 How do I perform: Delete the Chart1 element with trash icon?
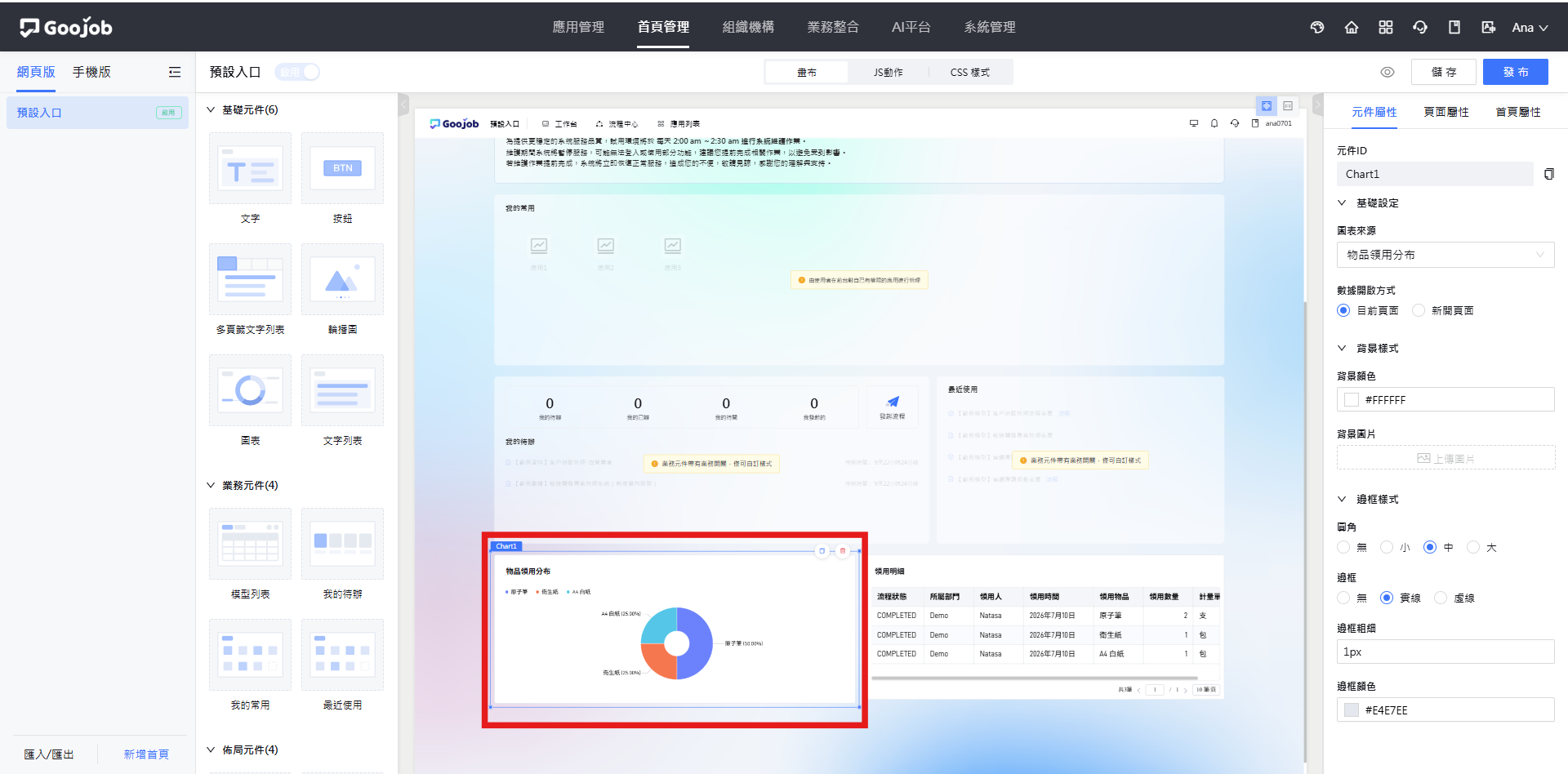pyautogui.click(x=843, y=551)
